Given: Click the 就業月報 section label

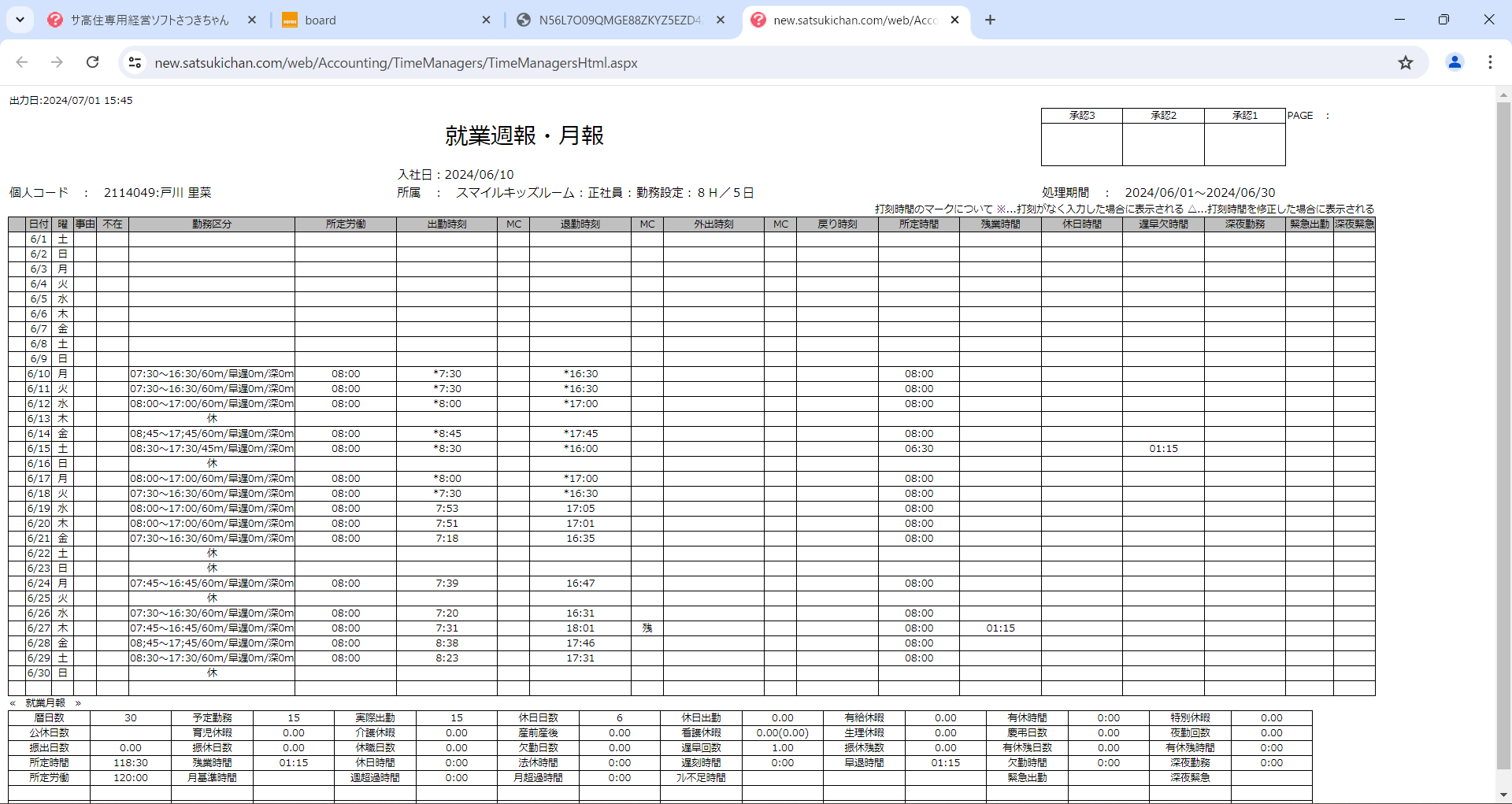Looking at the screenshot, I should tap(45, 703).
